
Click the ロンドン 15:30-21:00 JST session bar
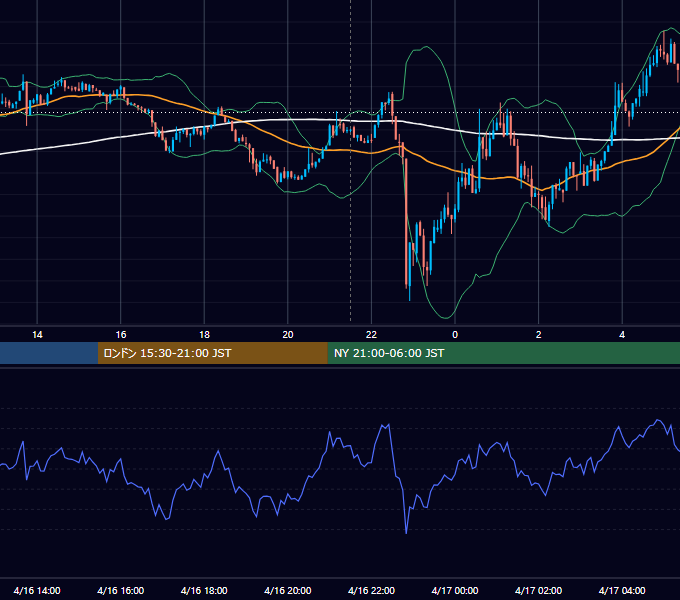pyautogui.click(x=212, y=353)
